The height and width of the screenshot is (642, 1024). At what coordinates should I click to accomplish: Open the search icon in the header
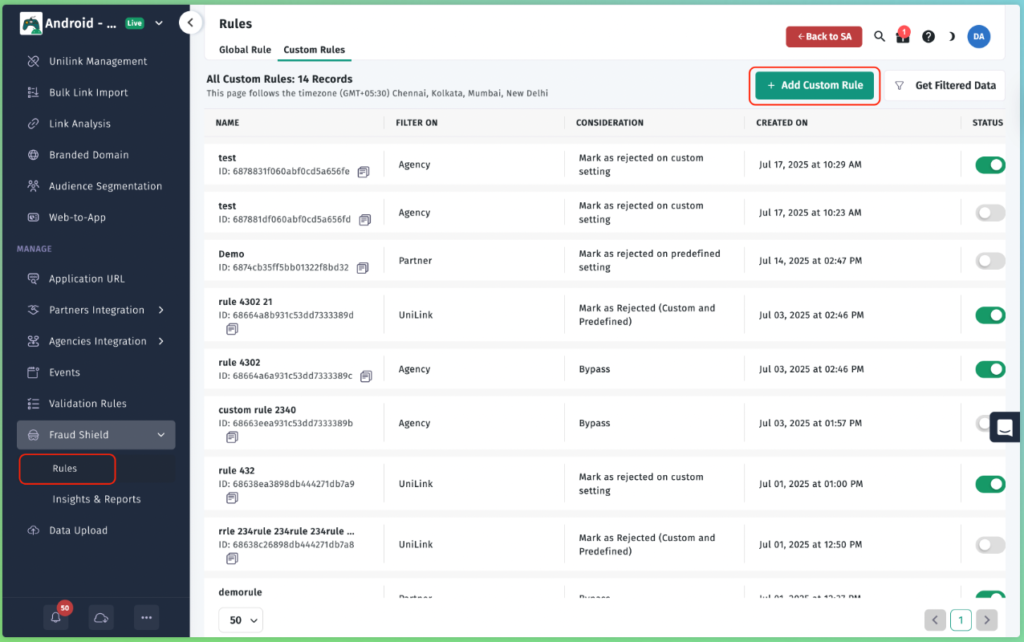878,36
